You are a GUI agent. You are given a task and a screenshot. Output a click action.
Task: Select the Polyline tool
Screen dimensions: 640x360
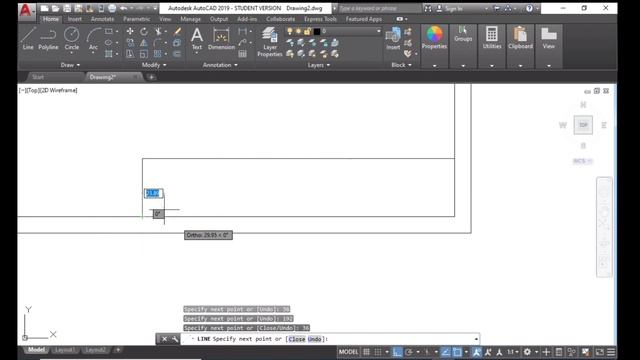click(48, 38)
